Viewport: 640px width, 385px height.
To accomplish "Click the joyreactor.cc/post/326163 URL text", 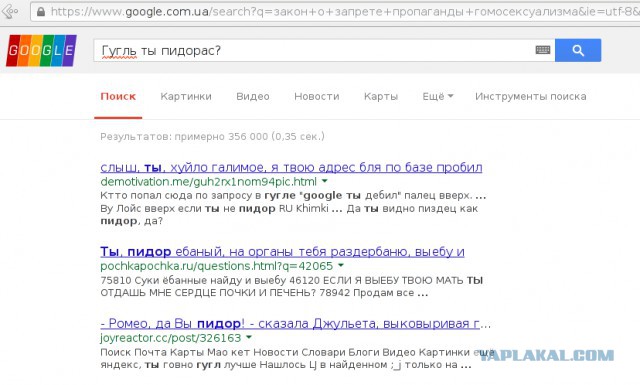I will tap(171, 338).
